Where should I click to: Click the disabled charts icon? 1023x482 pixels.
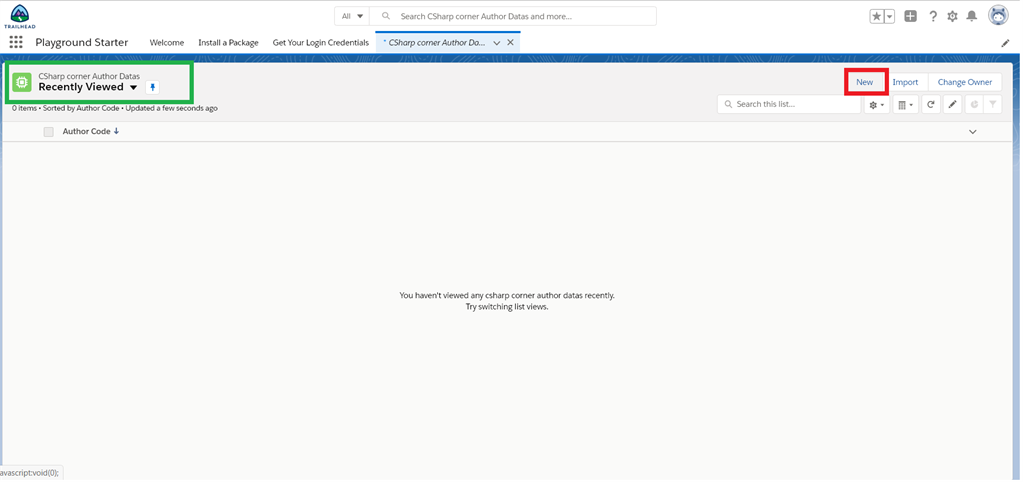tap(974, 105)
